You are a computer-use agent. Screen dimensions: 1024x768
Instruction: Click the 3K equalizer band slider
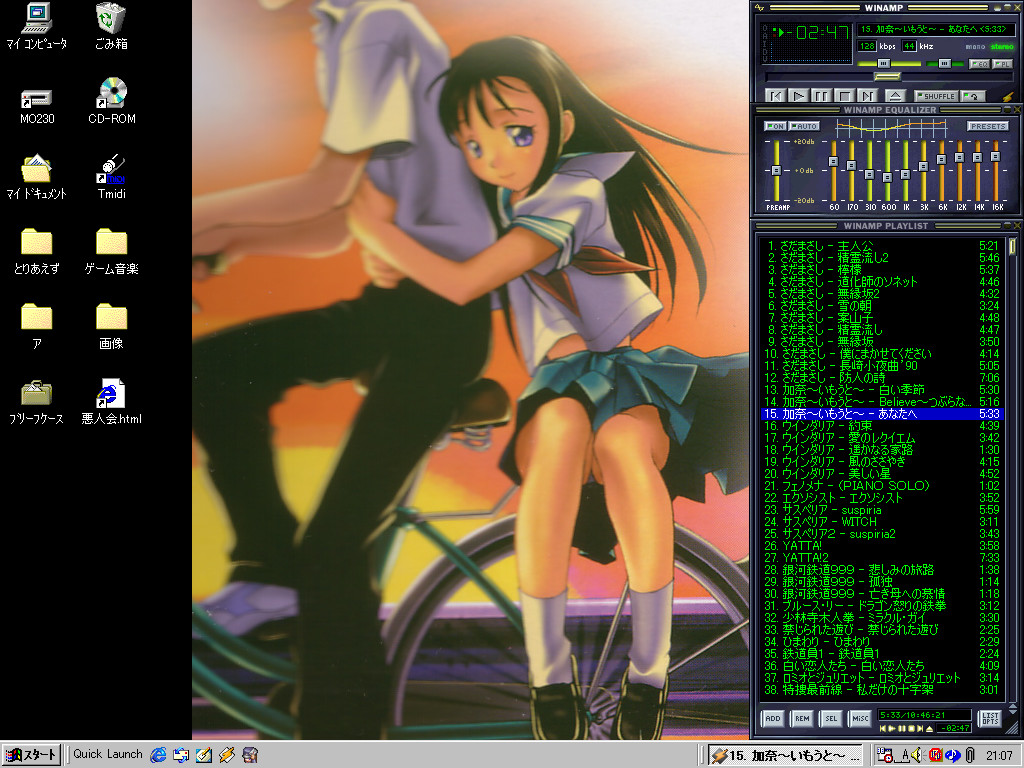pos(923,170)
